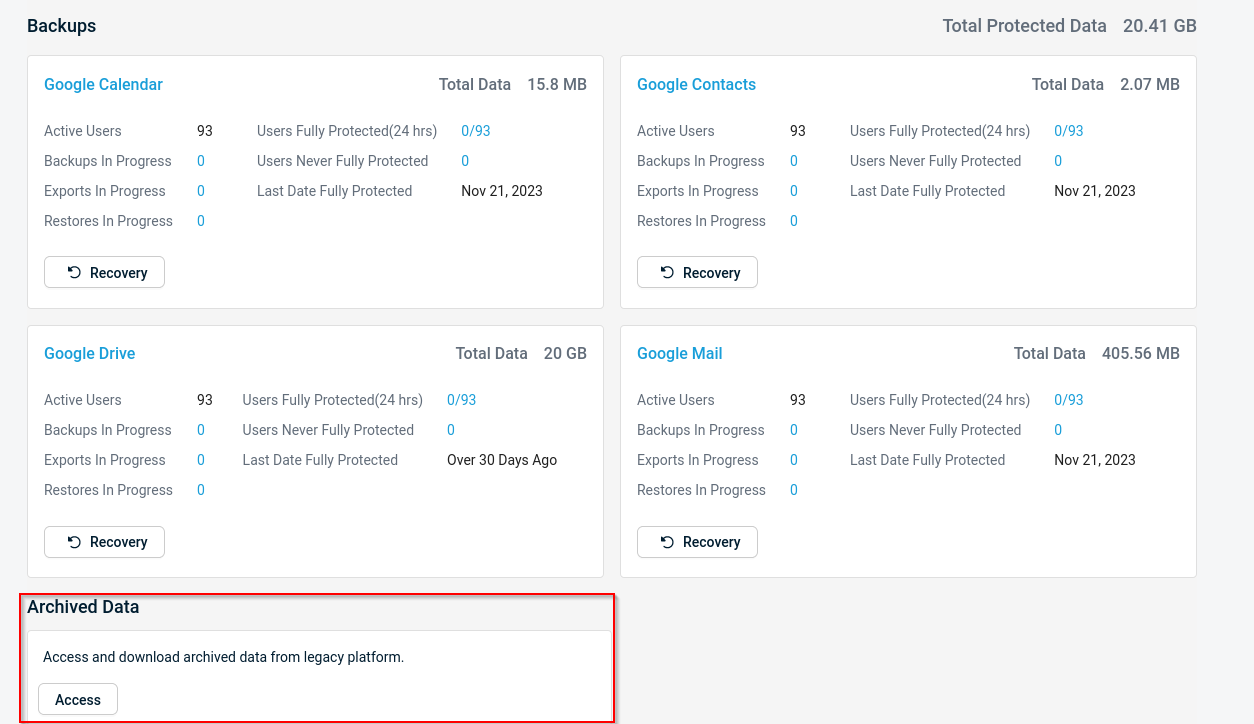Start Recovery for Google Mail
Image resolution: width=1254 pixels, height=724 pixels.
[x=697, y=542]
